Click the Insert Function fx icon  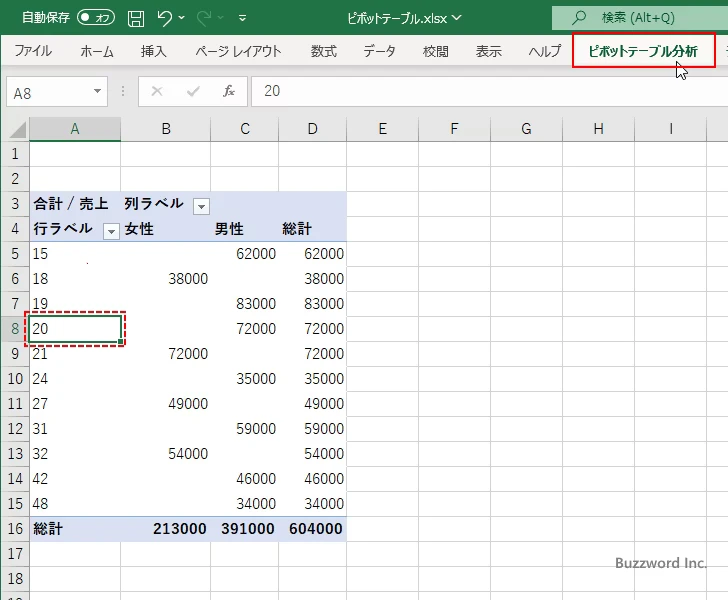[229, 91]
